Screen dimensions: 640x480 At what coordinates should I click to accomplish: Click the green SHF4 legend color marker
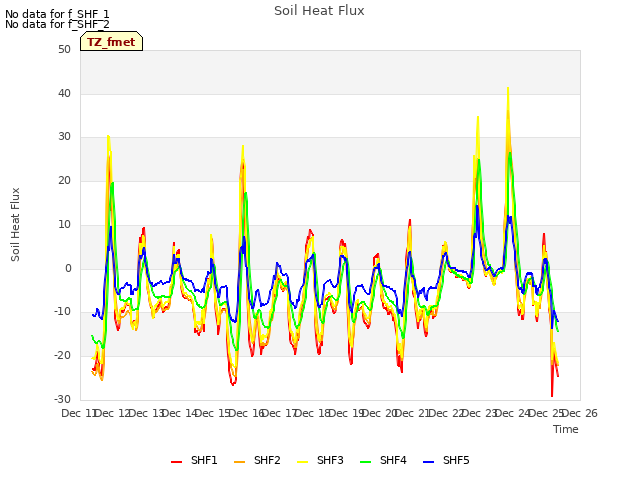365,462
